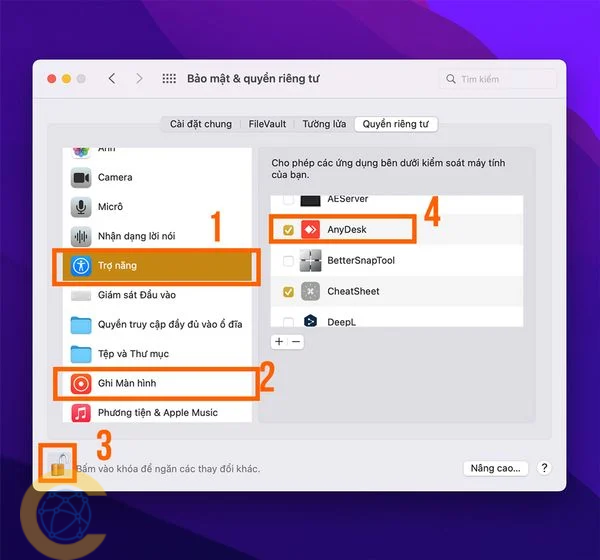Toggle the AnyDesk checkbox
The image size is (600, 560).
point(288,230)
